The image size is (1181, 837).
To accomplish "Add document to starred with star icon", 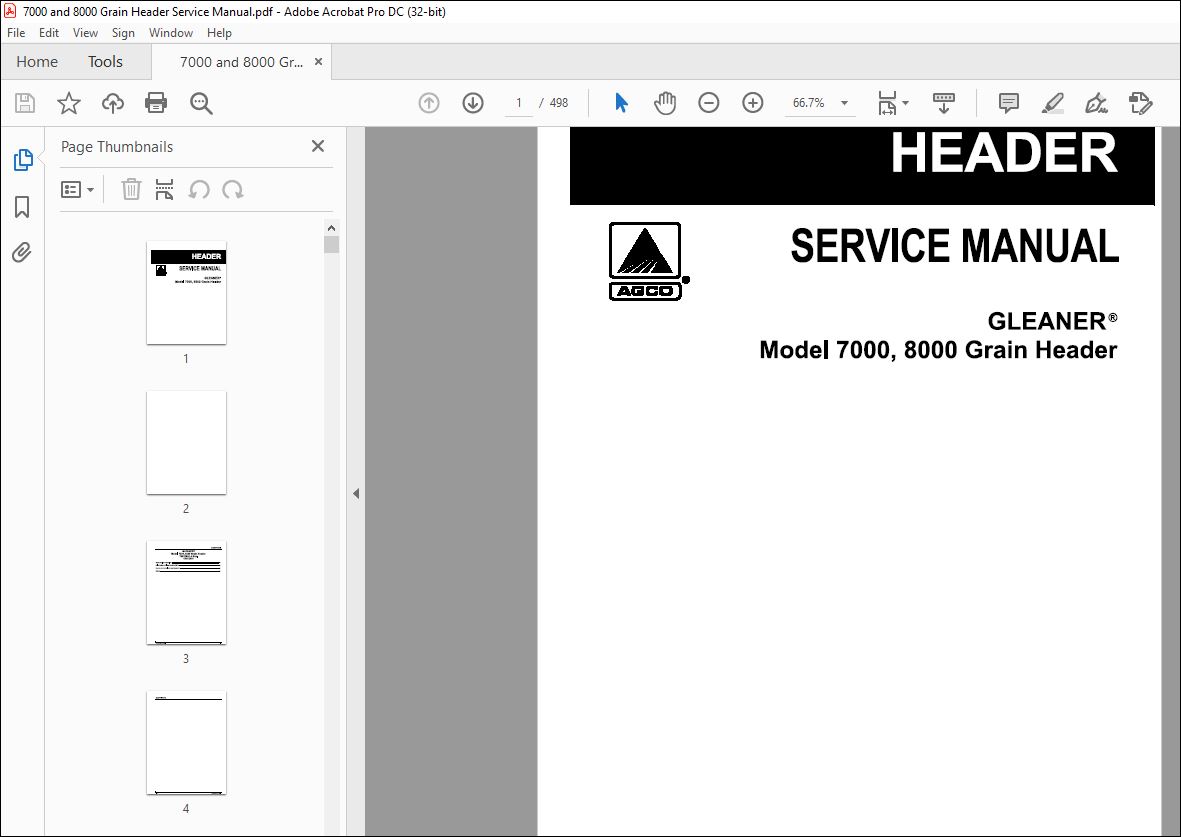I will [69, 103].
